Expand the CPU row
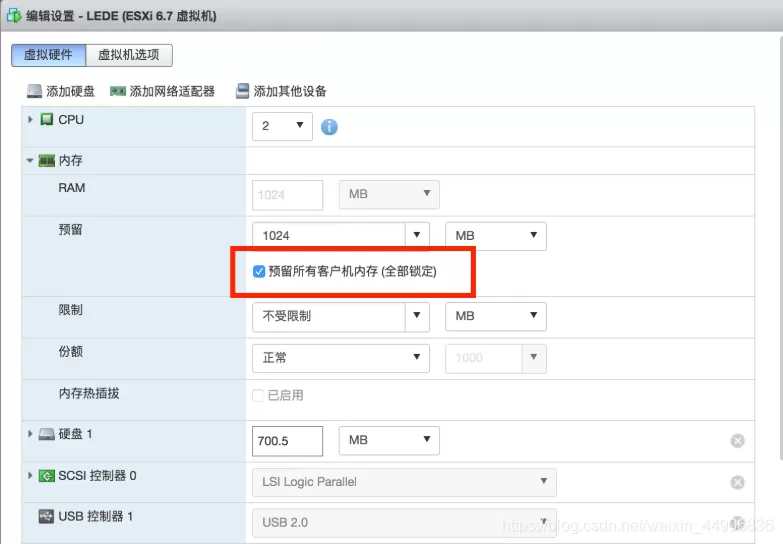This screenshot has width=783, height=544. coord(30,119)
